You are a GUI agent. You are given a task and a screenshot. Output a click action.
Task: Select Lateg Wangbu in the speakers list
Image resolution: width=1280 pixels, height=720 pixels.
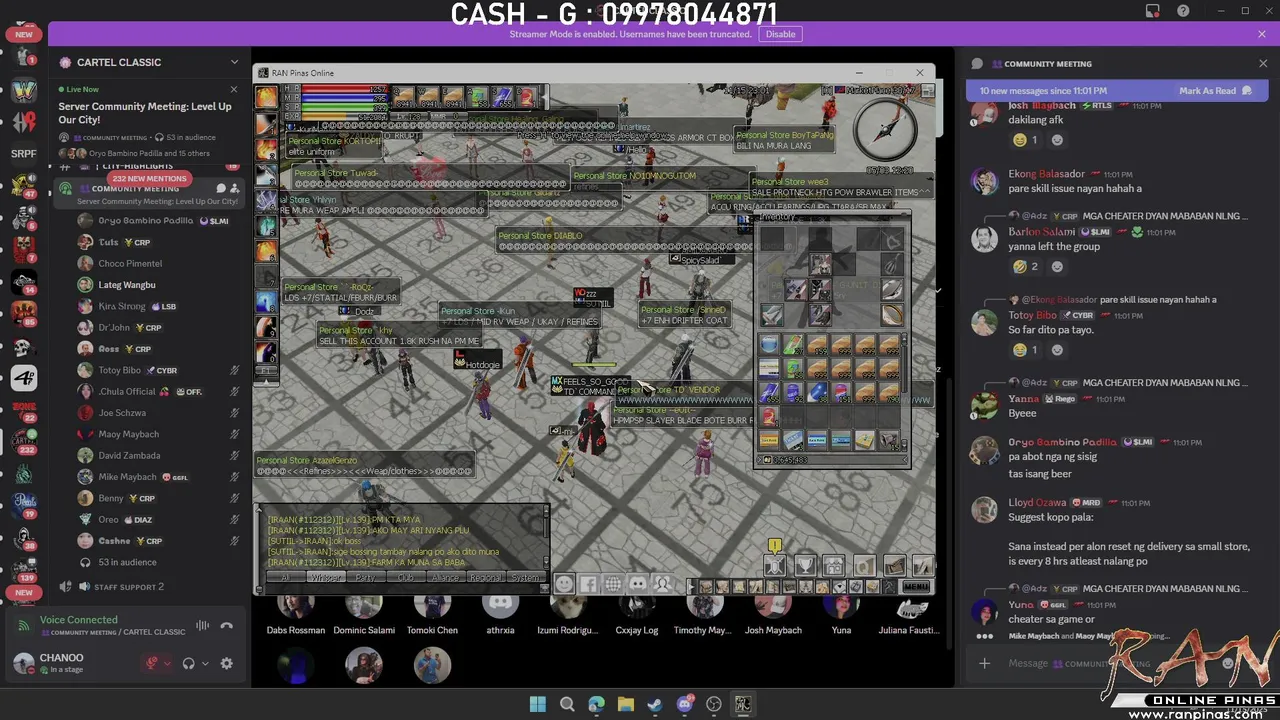click(127, 285)
